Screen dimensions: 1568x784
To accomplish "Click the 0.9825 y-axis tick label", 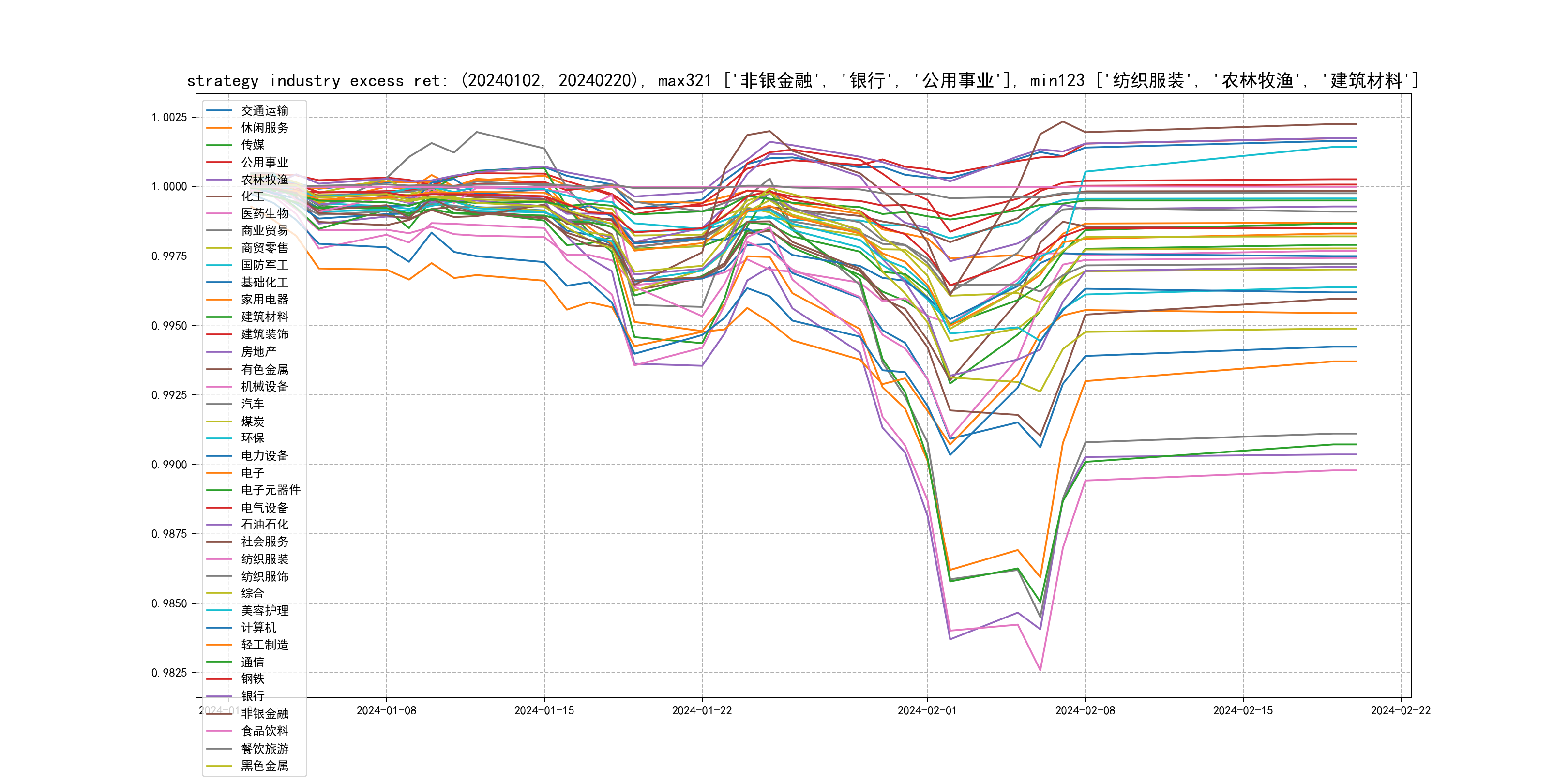I will coord(169,673).
